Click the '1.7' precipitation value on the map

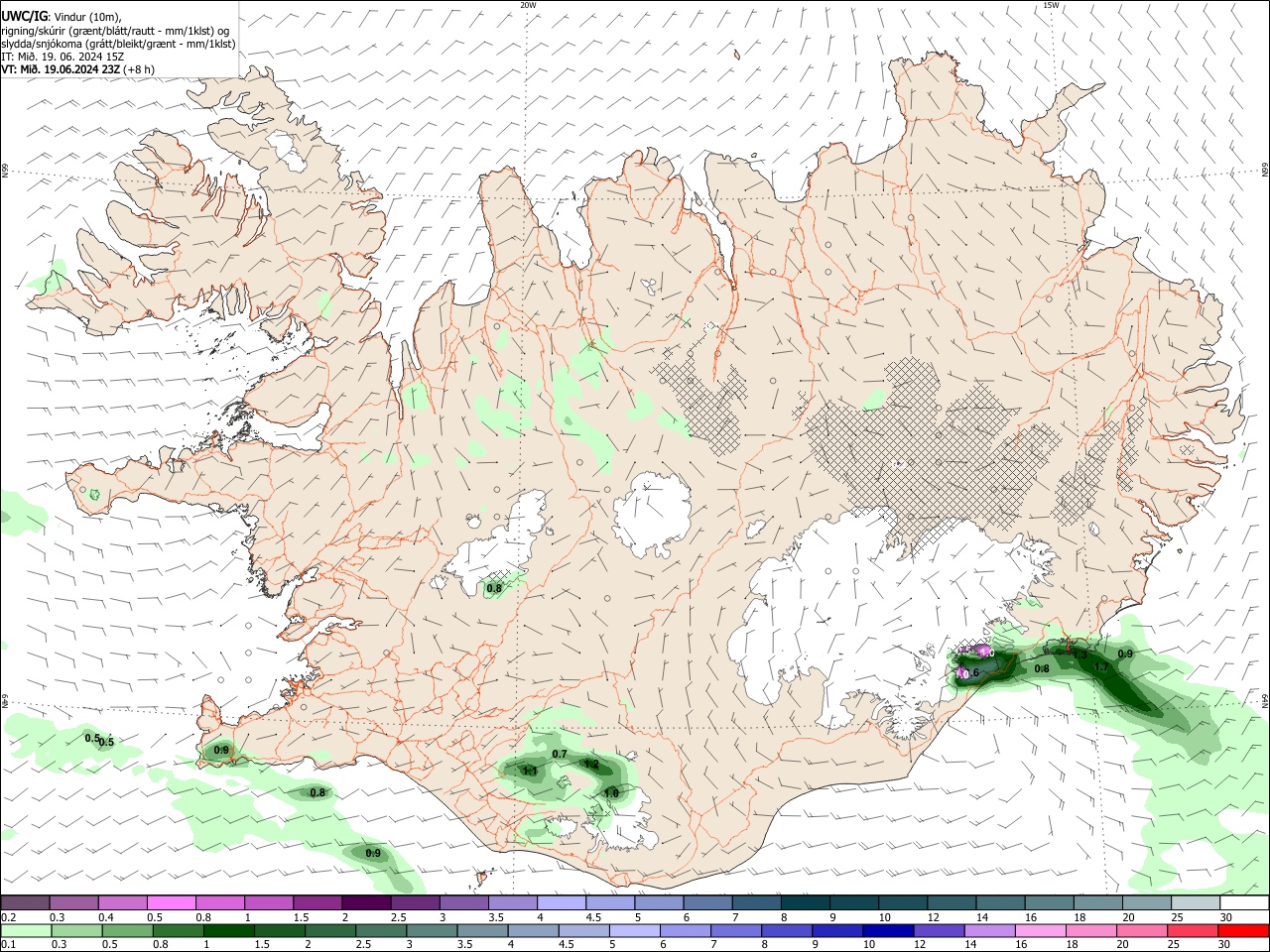(x=1100, y=667)
